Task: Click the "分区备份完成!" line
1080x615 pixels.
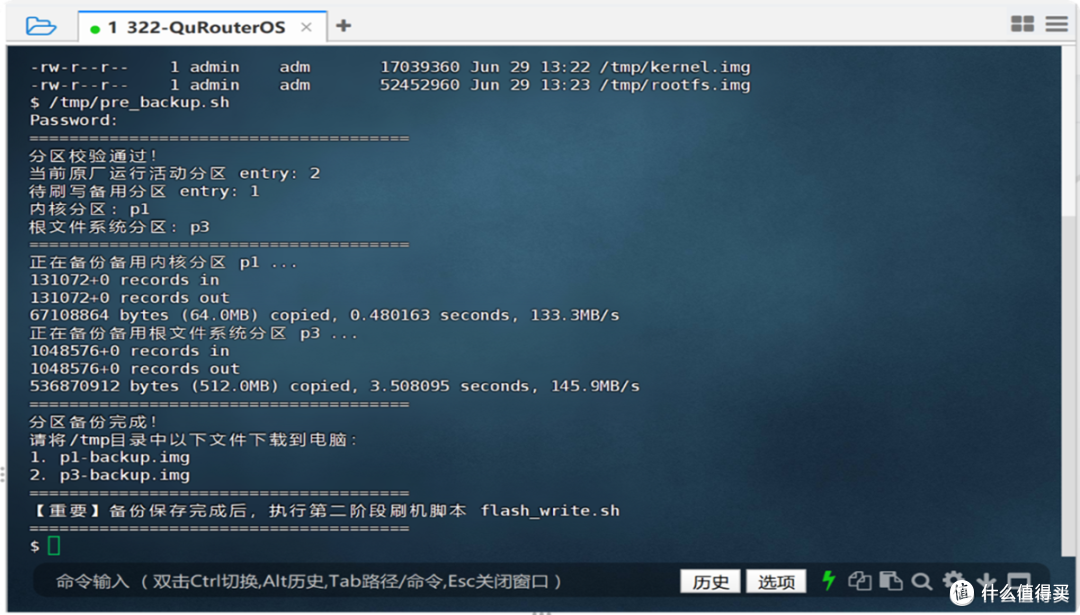Action: 94,421
